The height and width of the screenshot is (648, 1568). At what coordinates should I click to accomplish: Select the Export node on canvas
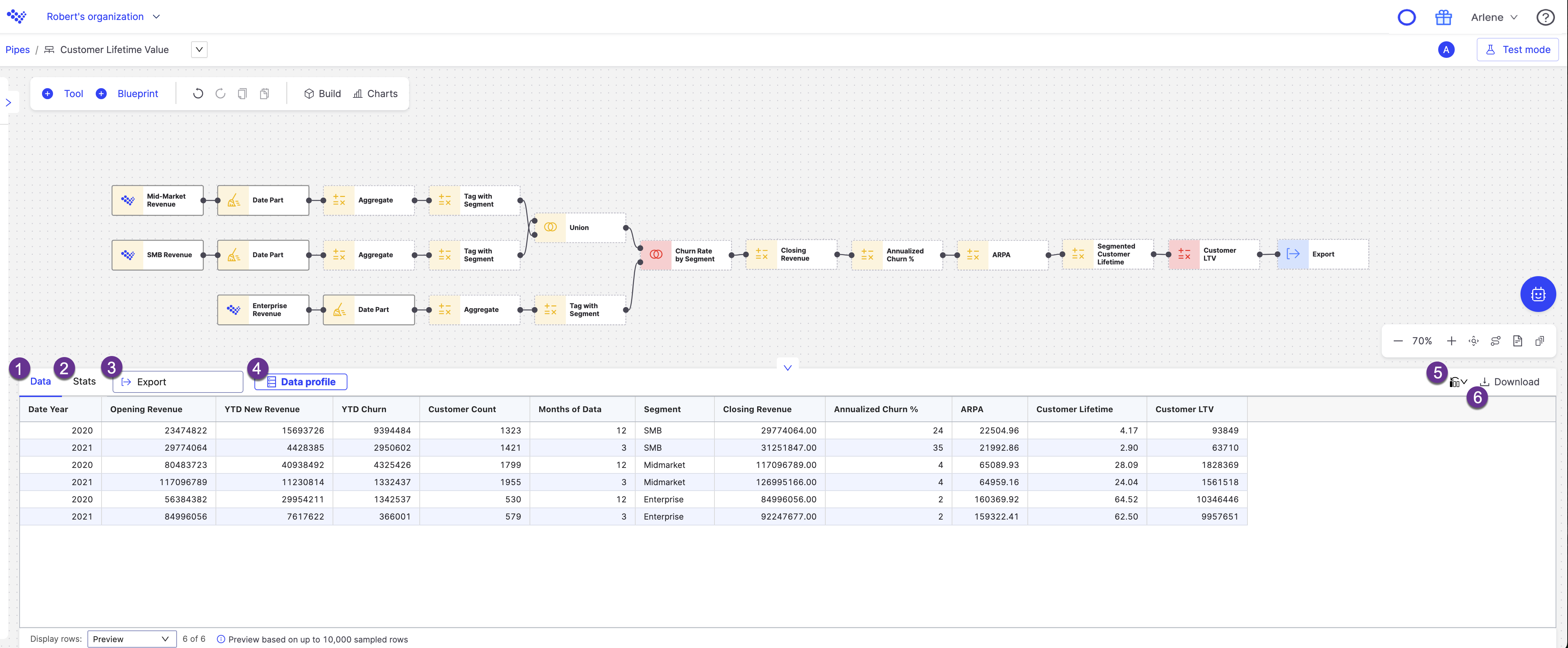[x=1323, y=254]
